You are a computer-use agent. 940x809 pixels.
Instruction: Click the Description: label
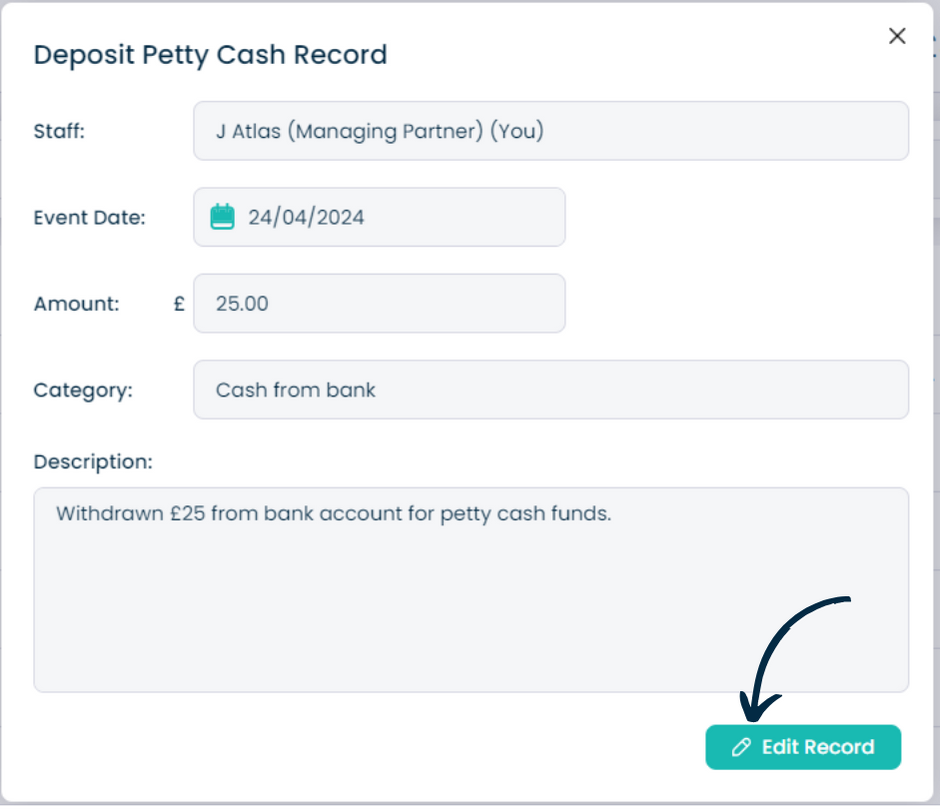click(x=94, y=462)
